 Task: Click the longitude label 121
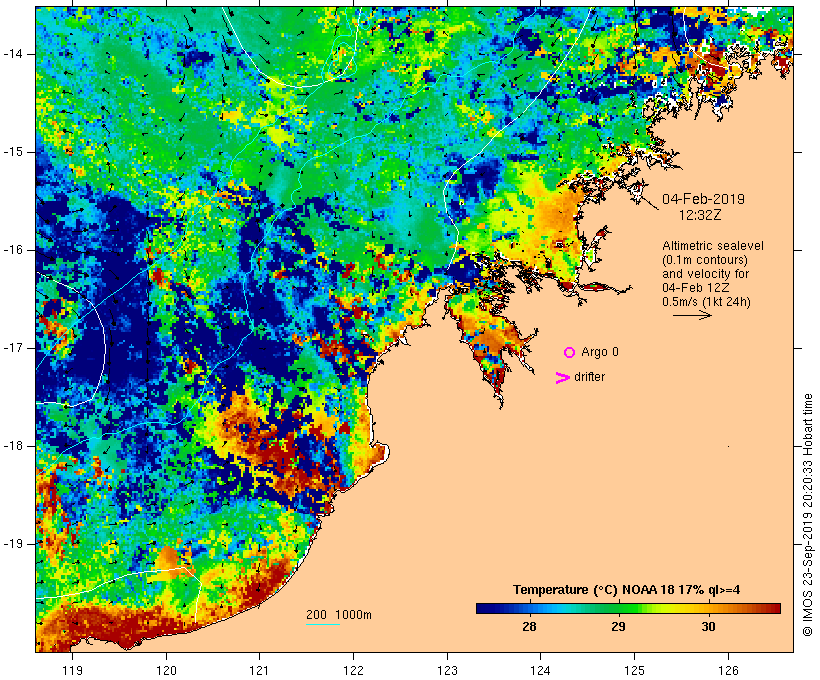tap(259, 670)
